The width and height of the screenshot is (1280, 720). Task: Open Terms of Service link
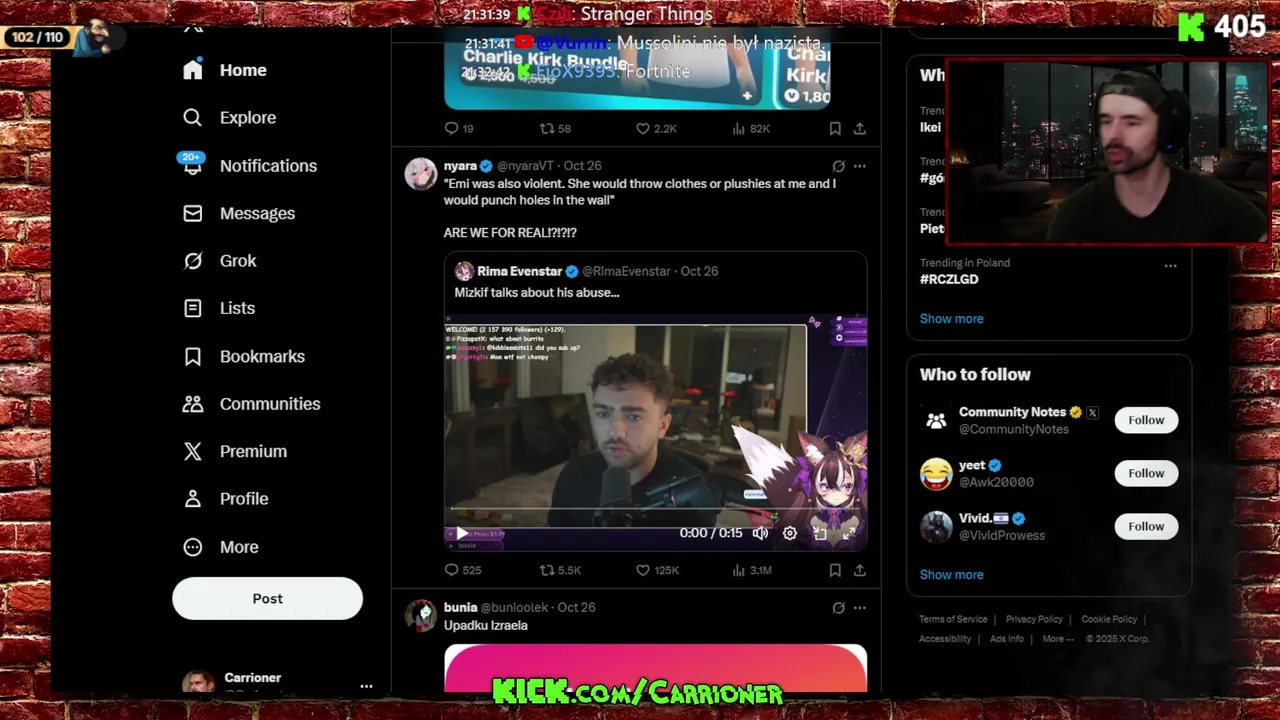pos(953,619)
